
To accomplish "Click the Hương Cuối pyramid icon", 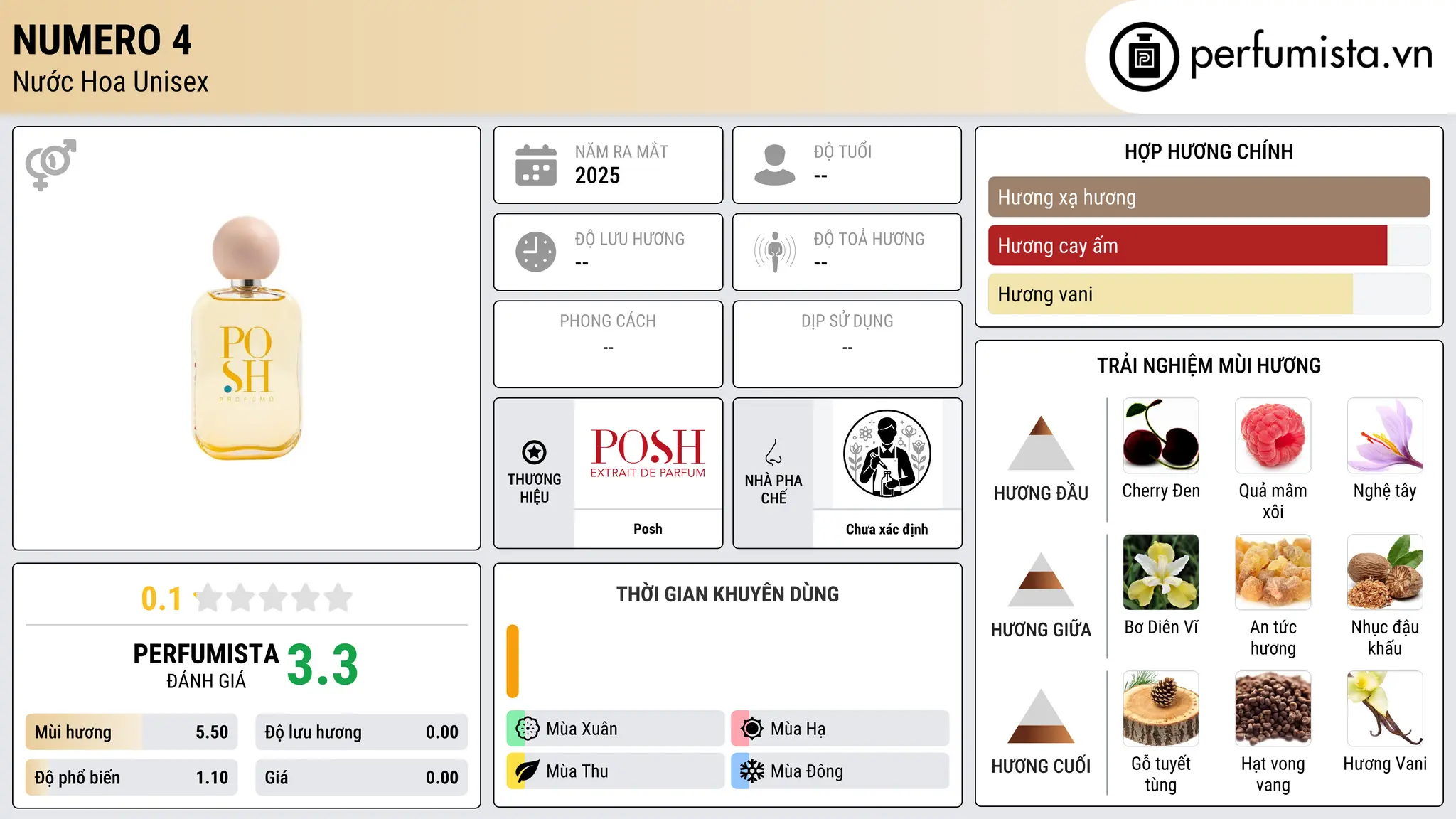I will [x=1041, y=716].
